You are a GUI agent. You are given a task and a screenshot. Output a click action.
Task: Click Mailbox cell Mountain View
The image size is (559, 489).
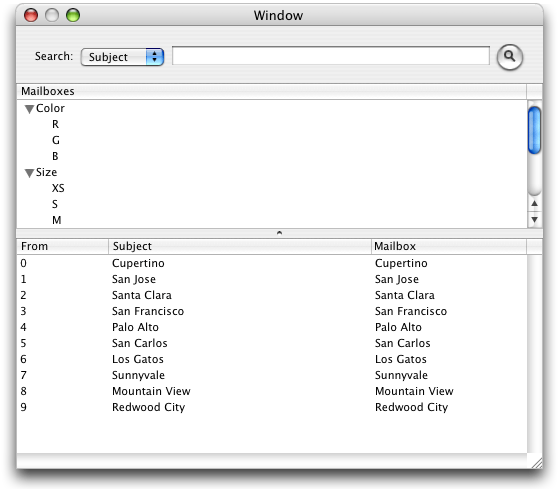point(414,391)
